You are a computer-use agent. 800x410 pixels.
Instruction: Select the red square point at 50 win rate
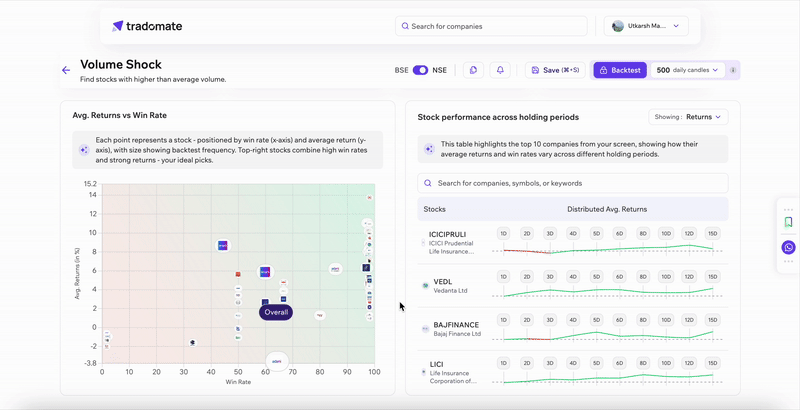(238, 274)
